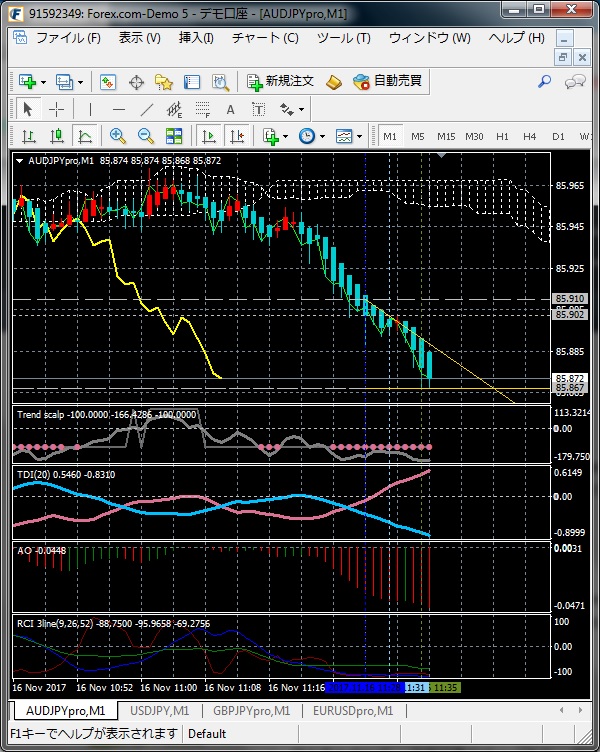Open the 表示 (V) menu
The width and height of the screenshot is (600, 752).
click(x=140, y=38)
